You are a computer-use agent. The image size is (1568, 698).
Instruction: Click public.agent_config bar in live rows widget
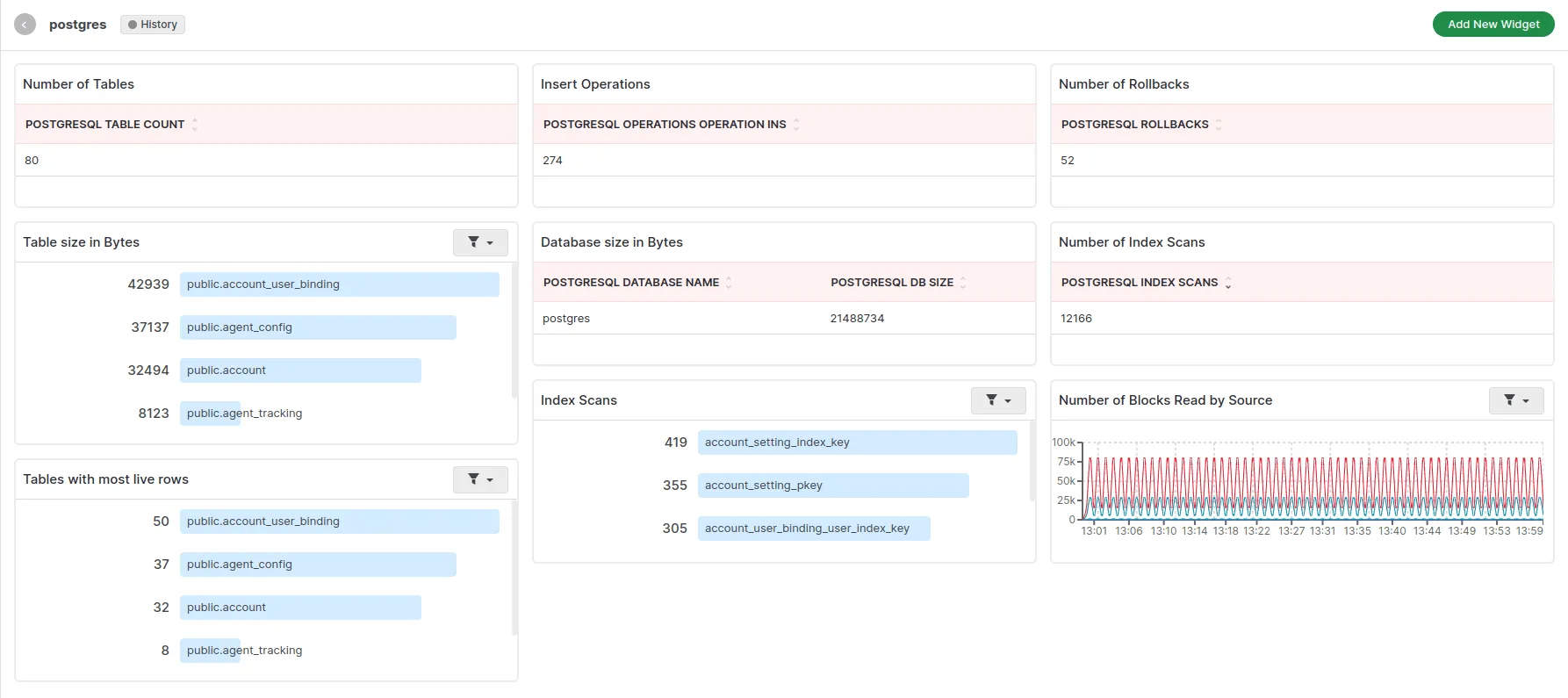(318, 565)
